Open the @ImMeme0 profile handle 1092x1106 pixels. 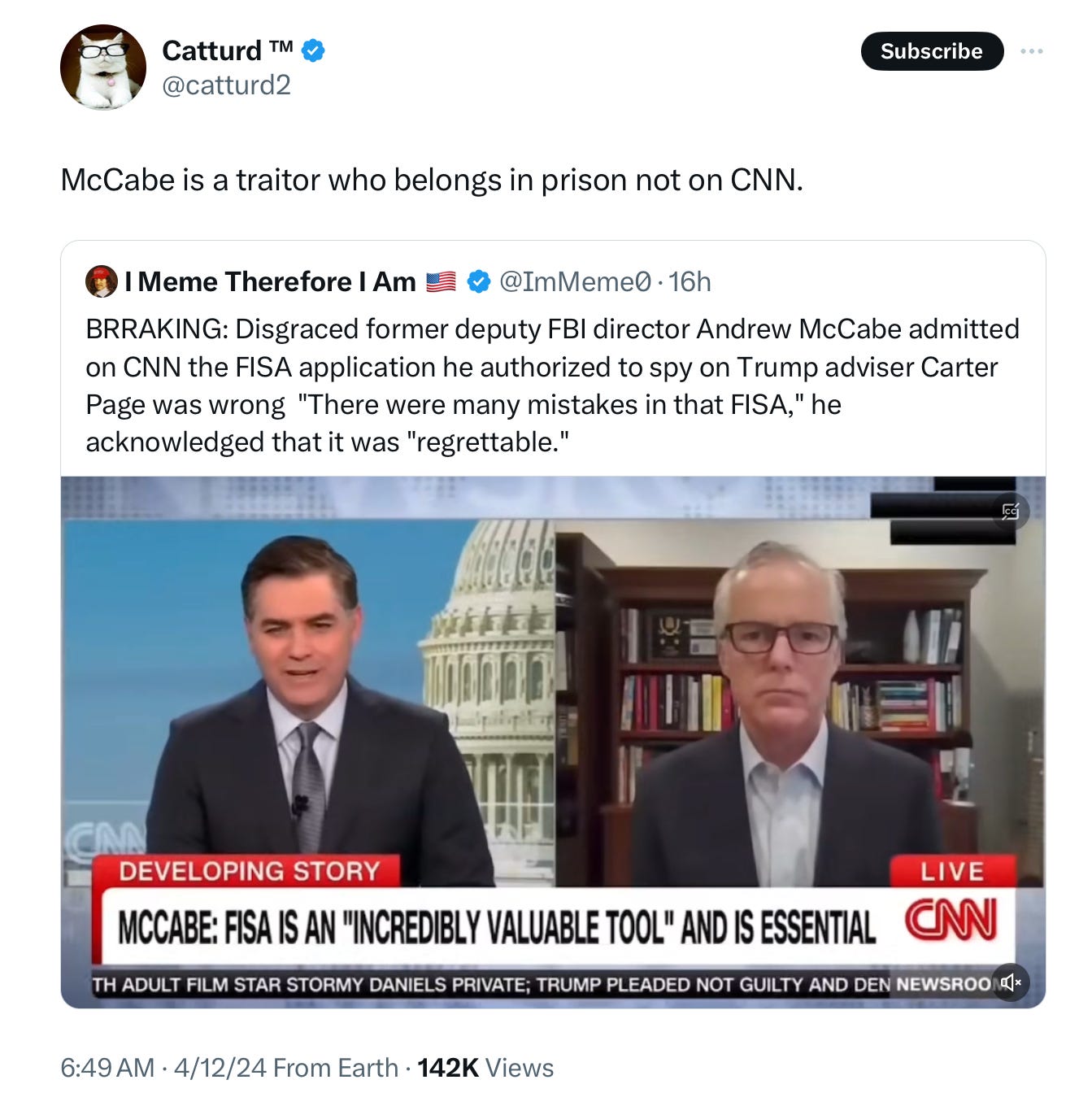coord(575,281)
